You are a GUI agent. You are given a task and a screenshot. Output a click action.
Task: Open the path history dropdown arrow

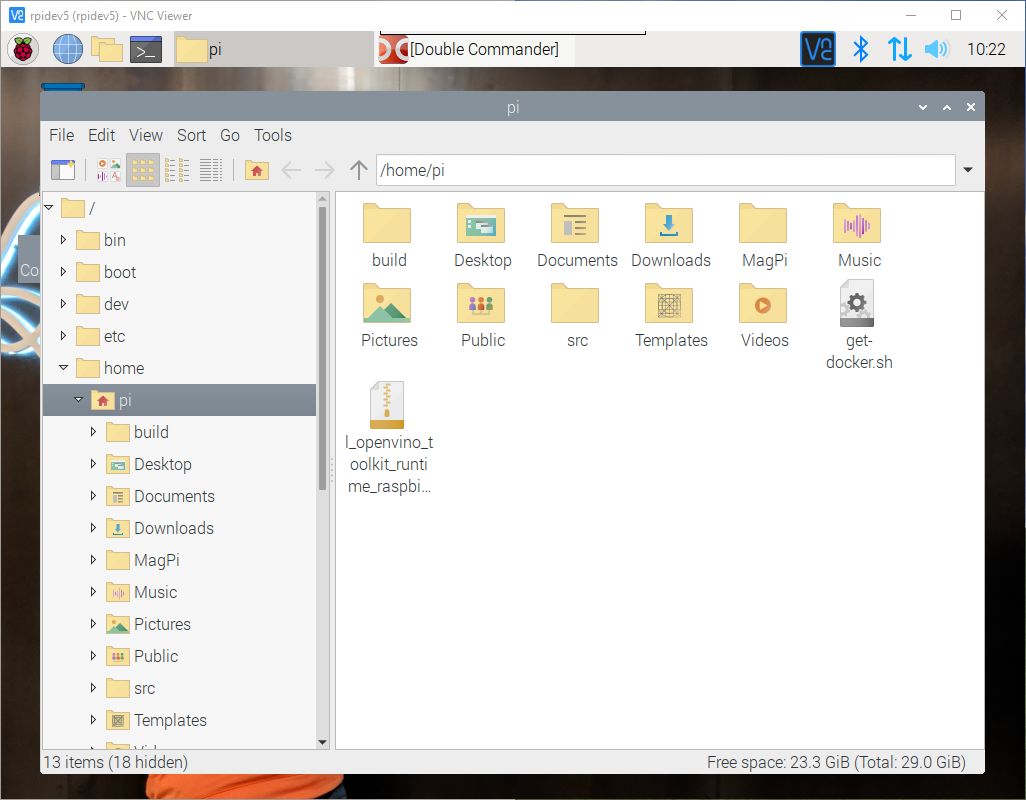point(967,170)
